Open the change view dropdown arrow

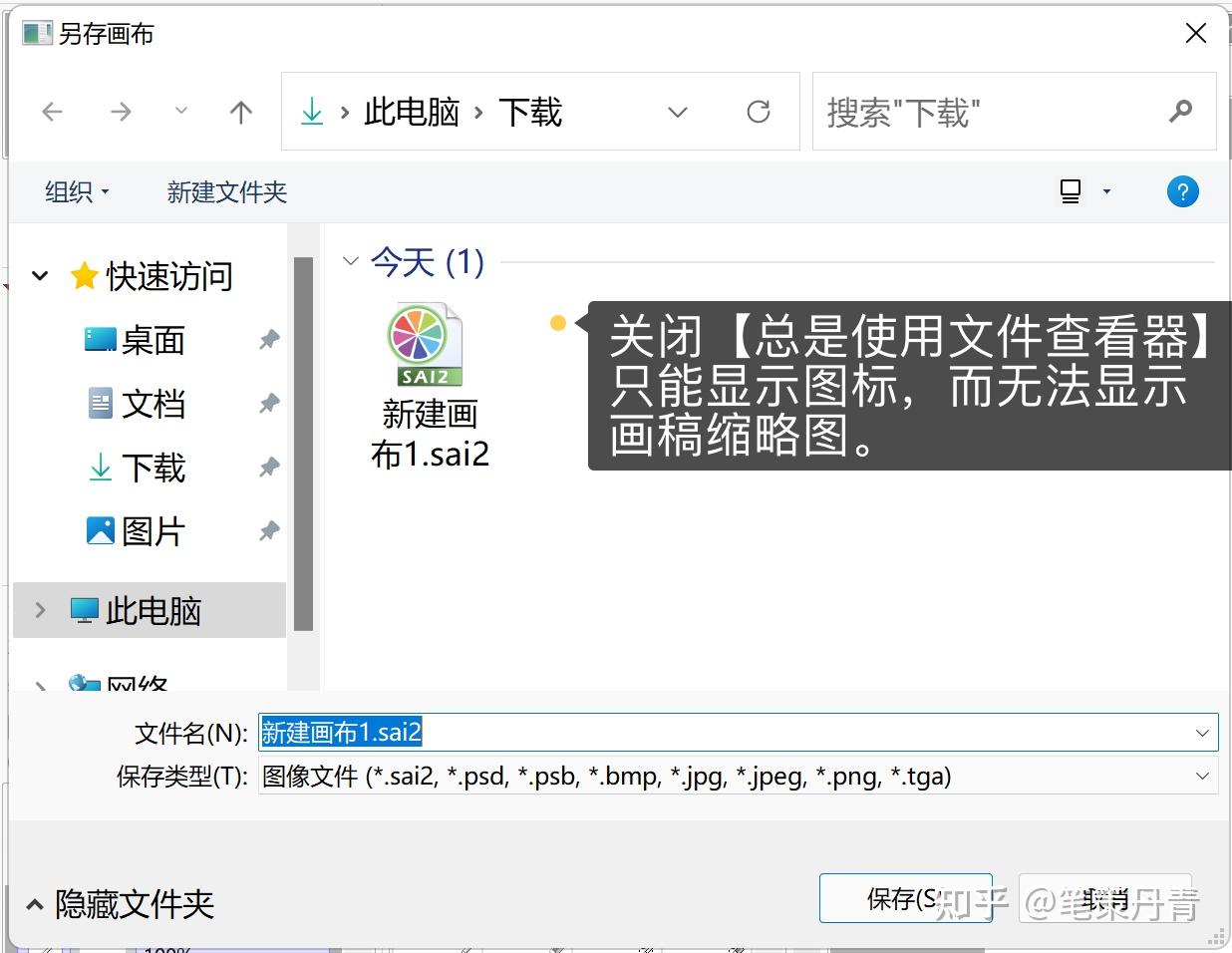pyautogui.click(x=1106, y=191)
